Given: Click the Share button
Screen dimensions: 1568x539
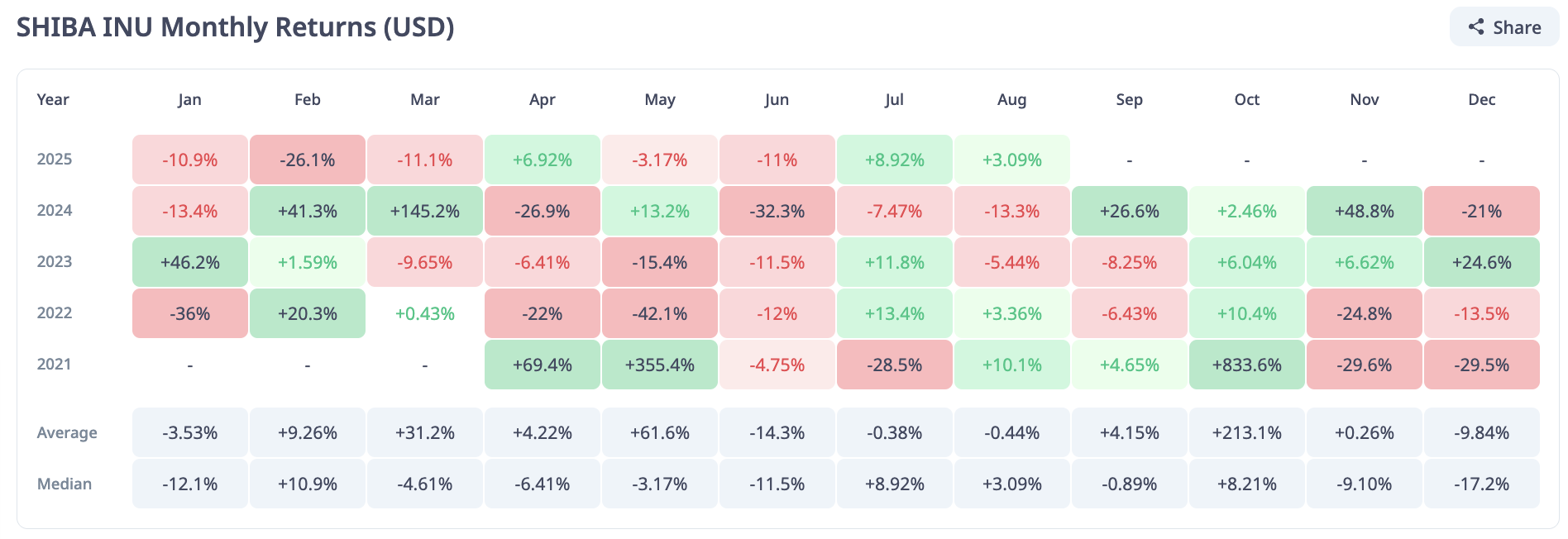Looking at the screenshot, I should click(x=1504, y=27).
